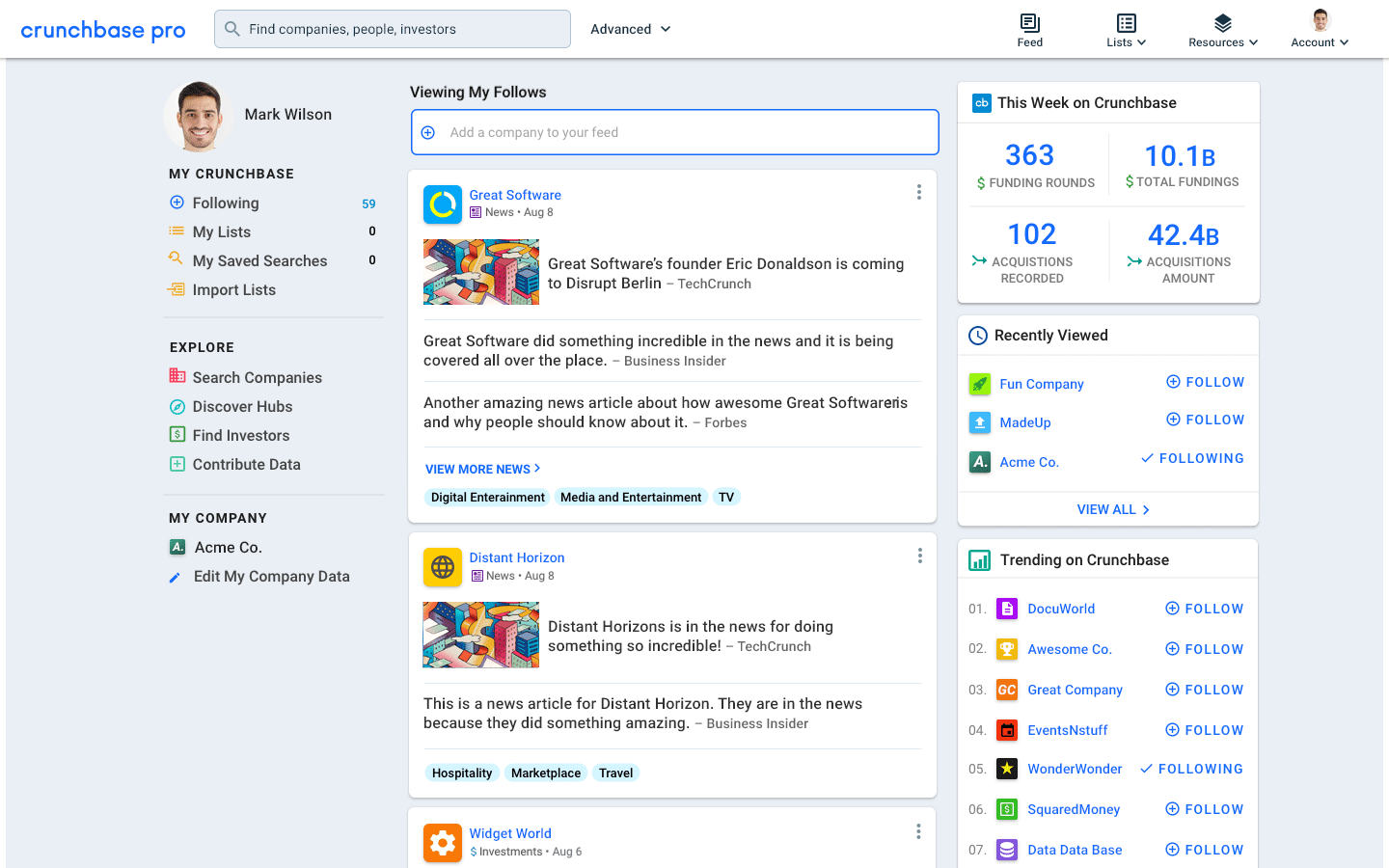Click the Search Companies icon under Explore
Viewport: 1389px width, 868px height.
click(177, 377)
